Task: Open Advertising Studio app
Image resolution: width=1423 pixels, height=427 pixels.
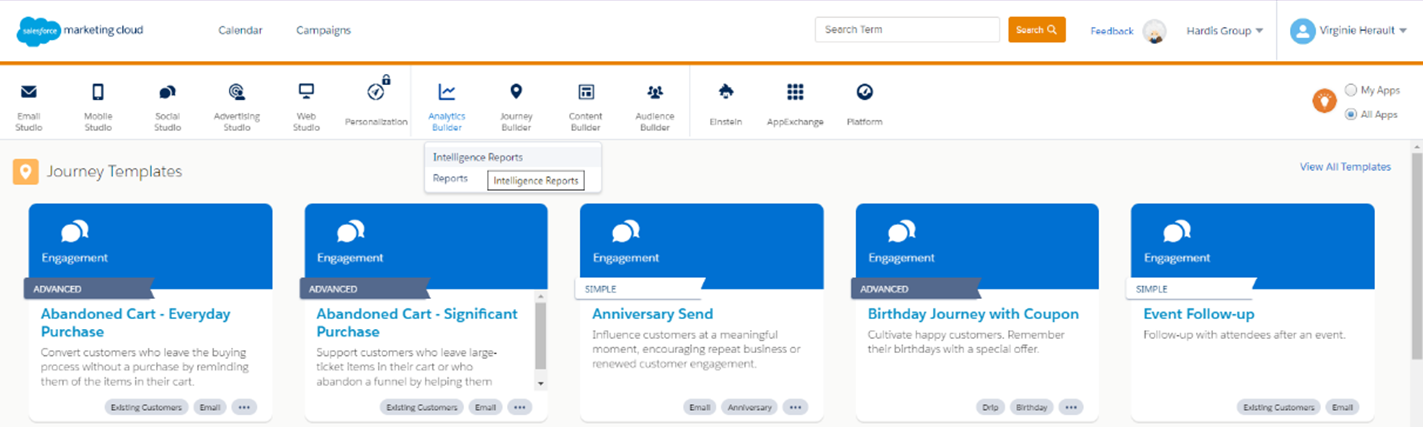Action: pyautogui.click(x=237, y=105)
